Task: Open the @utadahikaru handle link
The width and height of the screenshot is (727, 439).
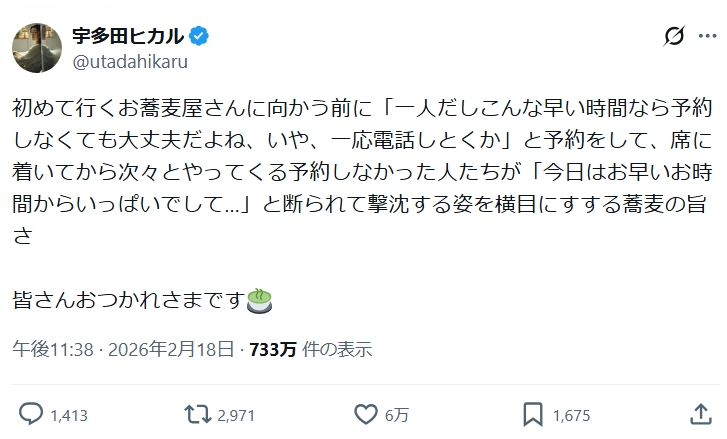Action: (130, 61)
